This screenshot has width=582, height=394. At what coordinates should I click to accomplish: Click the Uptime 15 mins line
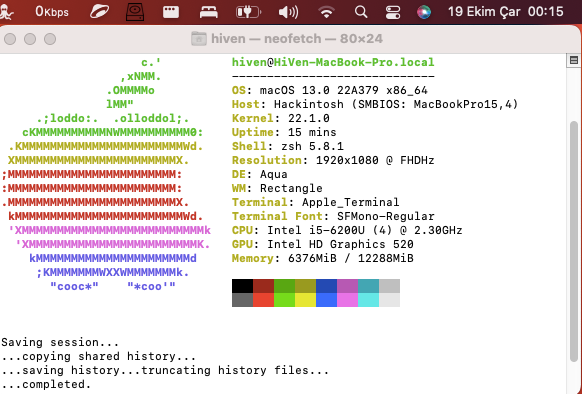click(284, 133)
